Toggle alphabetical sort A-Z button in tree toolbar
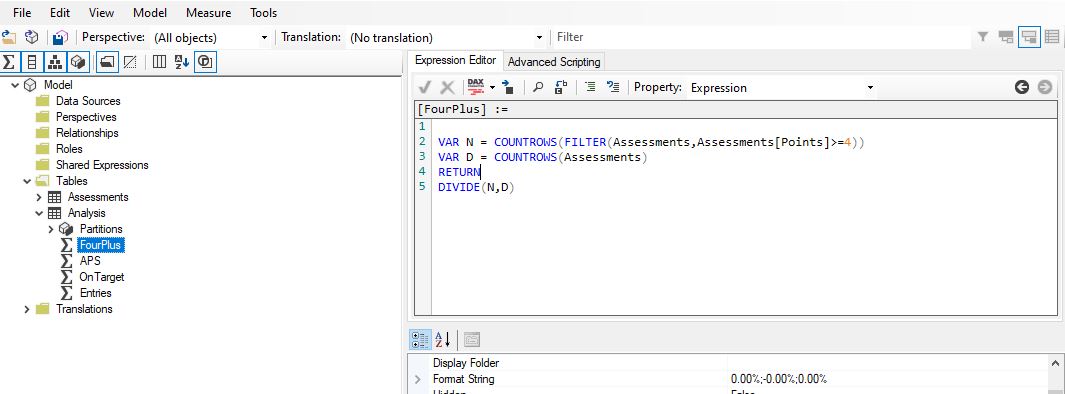This screenshot has height=394, width=1065. coord(181,62)
